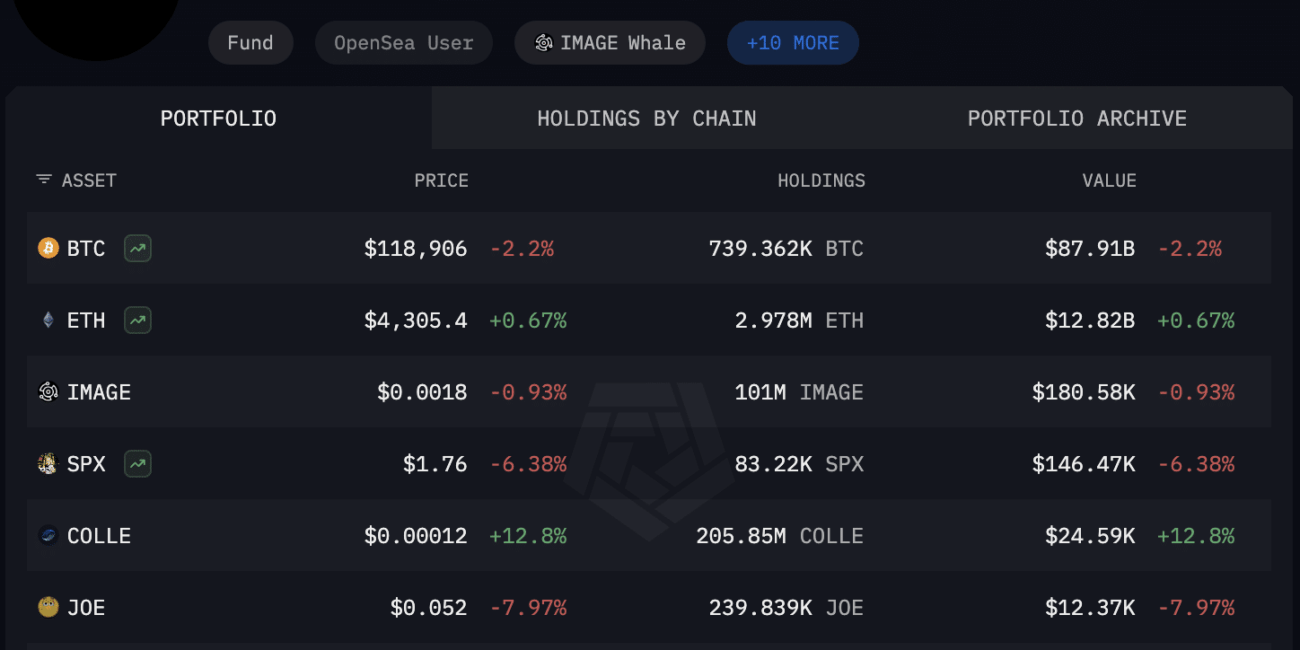Sort by the HOLDINGS column header
Screen dimensions: 1300x650
coord(821,181)
